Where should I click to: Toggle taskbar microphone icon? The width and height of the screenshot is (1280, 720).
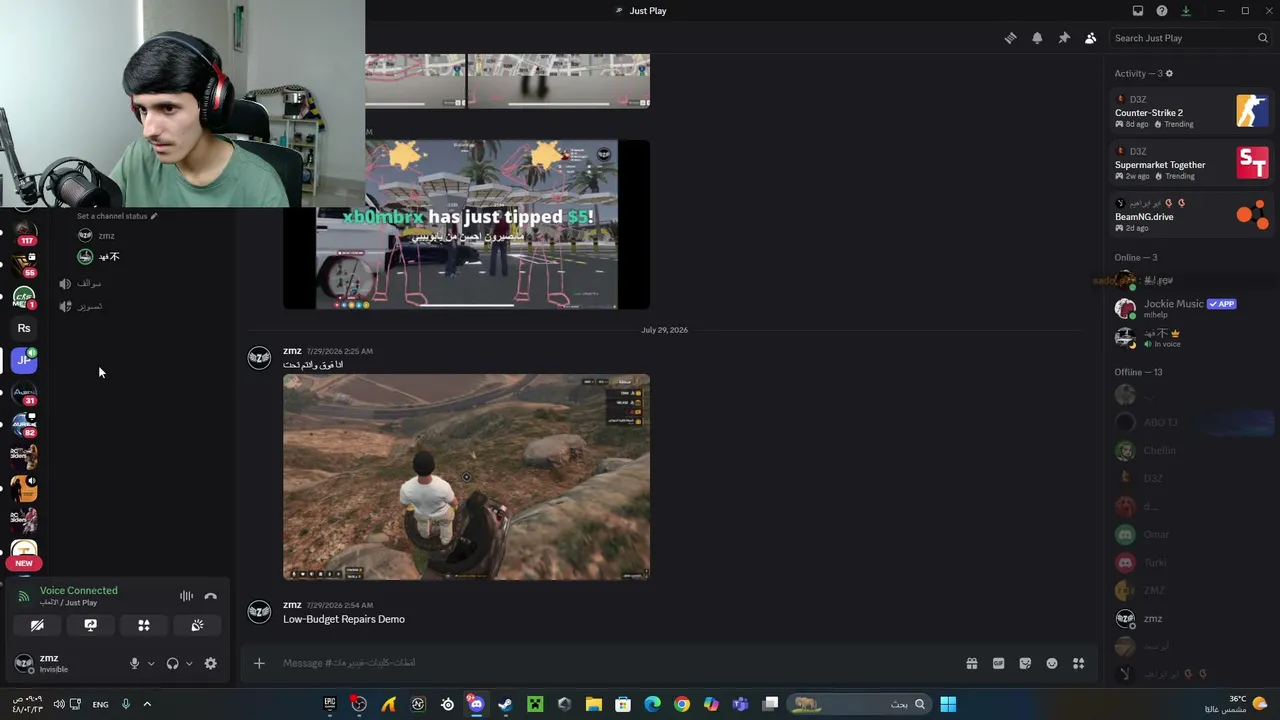point(126,705)
